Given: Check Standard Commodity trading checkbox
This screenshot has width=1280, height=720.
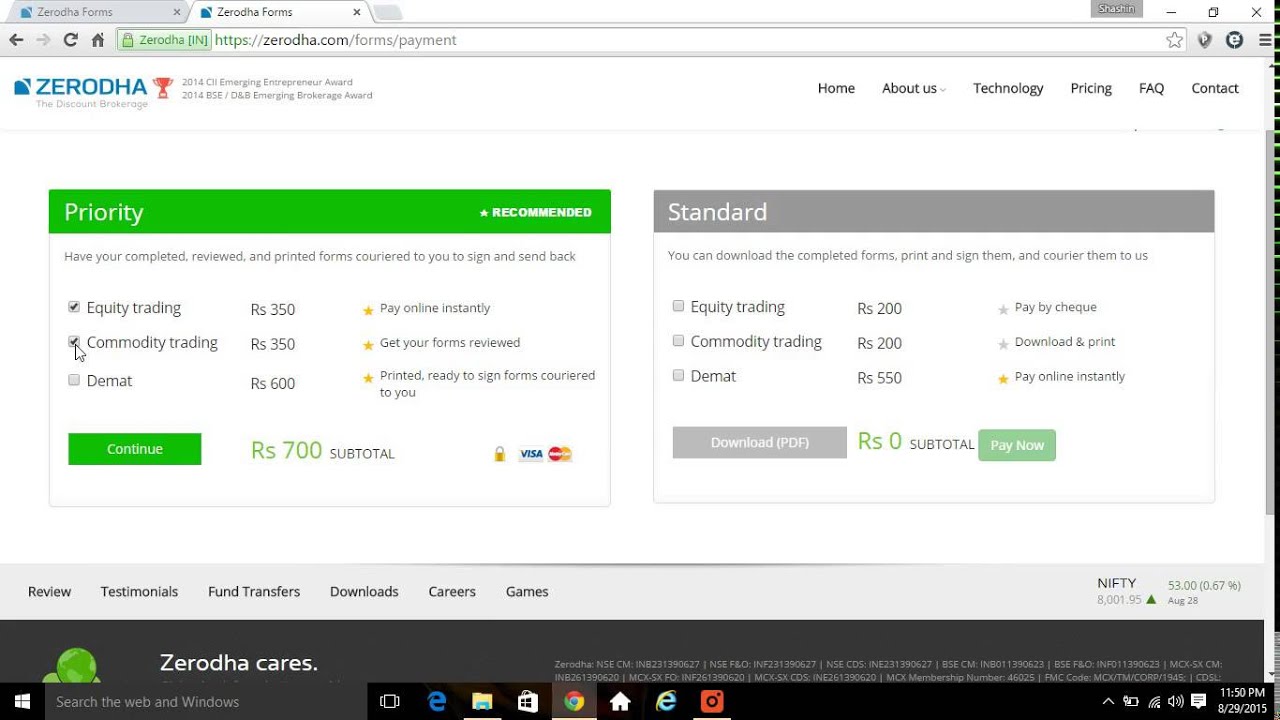Looking at the screenshot, I should coord(678,341).
